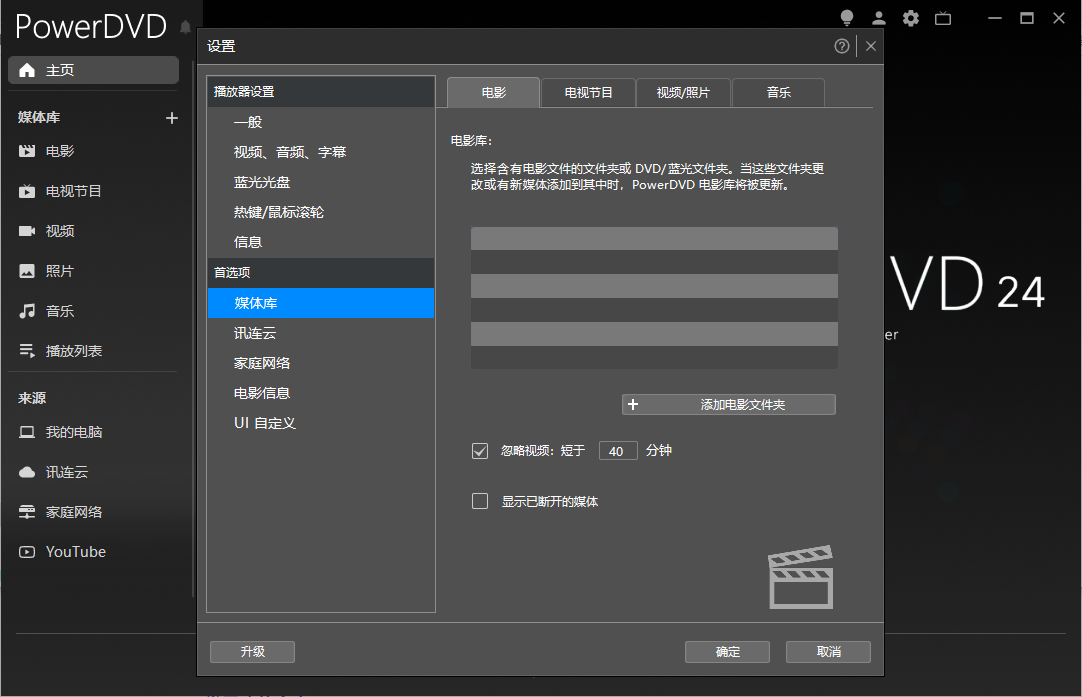This screenshot has width=1082, height=697.
Task: Click the YouTube play icon in sidebar
Action: pos(27,552)
